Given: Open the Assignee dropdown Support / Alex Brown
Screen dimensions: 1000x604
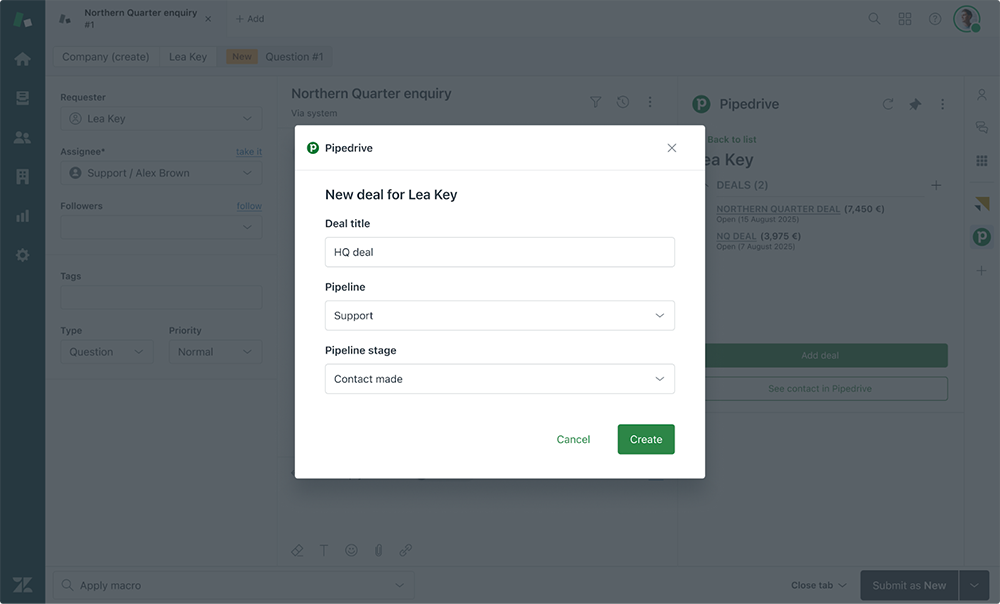Looking at the screenshot, I should (x=161, y=173).
